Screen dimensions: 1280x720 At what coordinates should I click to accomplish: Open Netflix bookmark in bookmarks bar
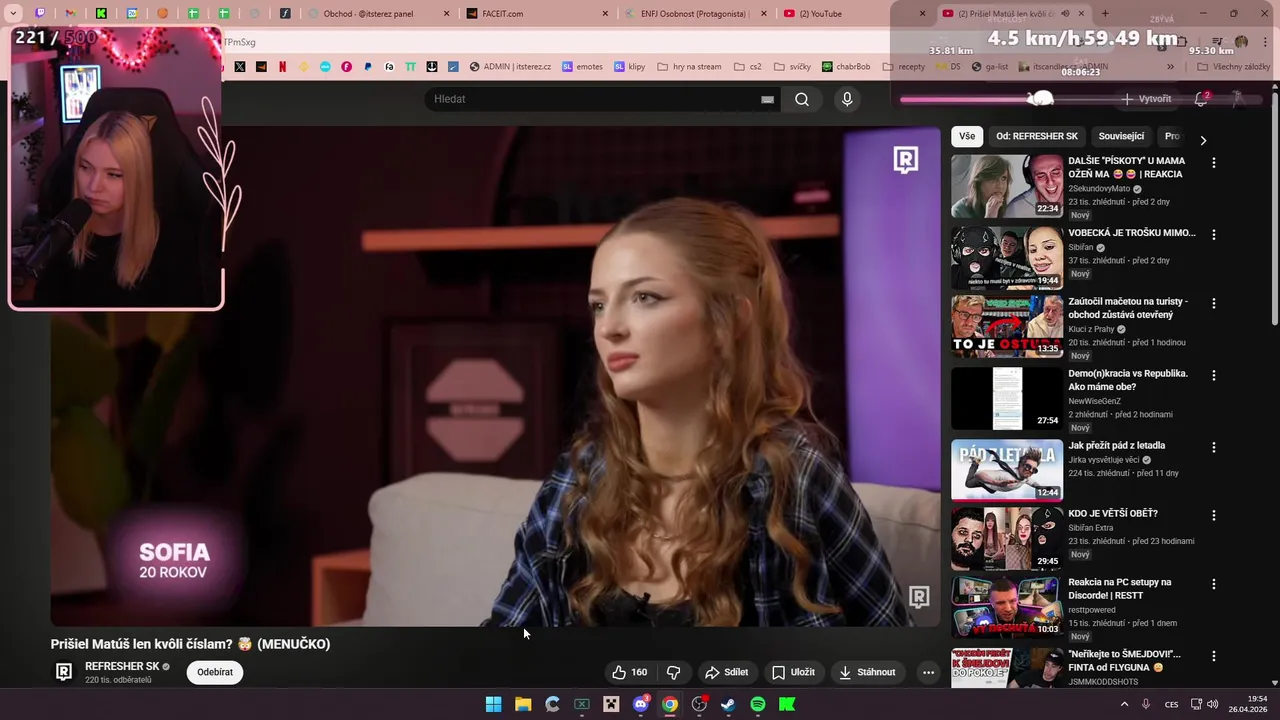(282, 67)
